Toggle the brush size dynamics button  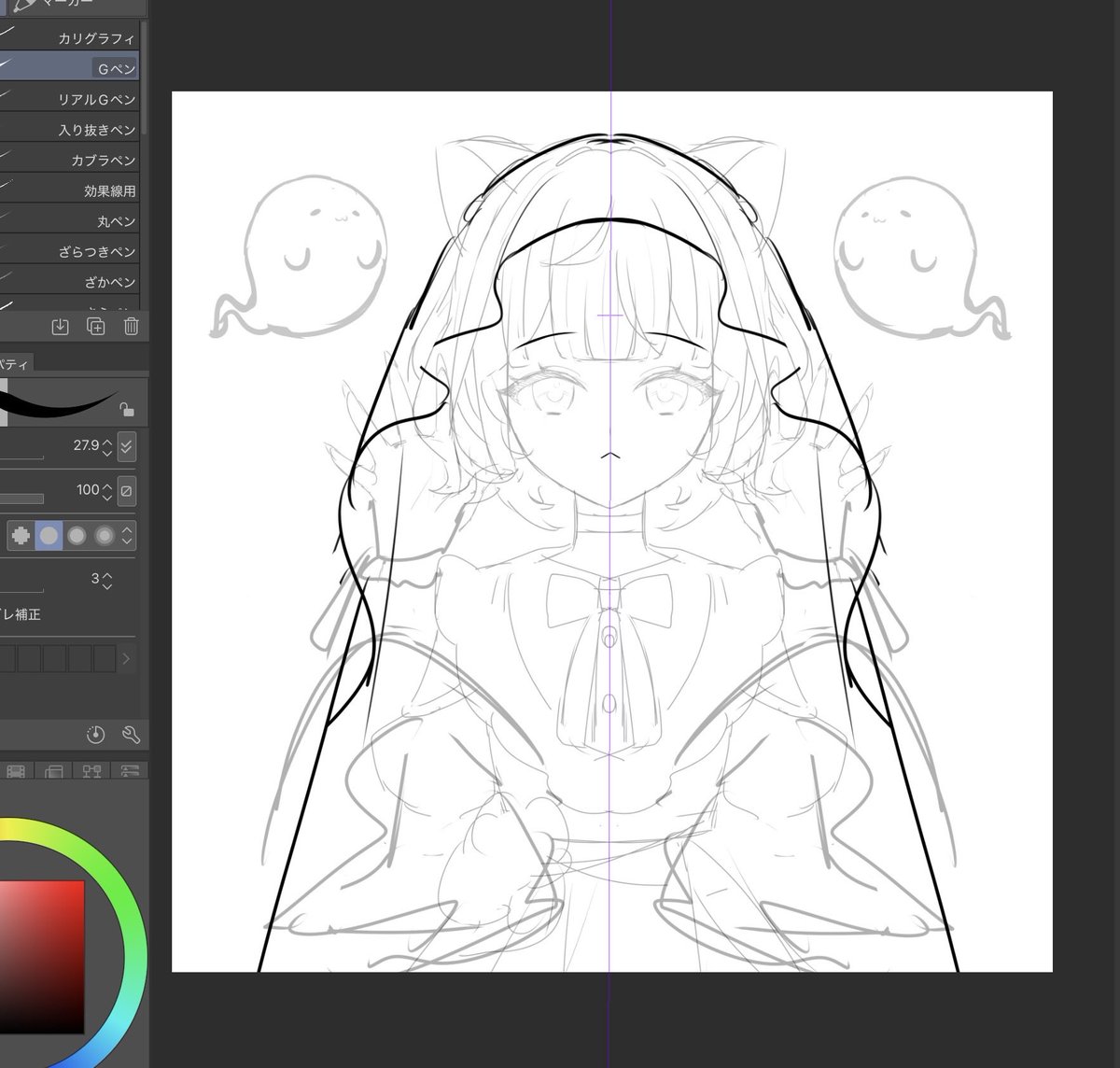click(x=127, y=446)
